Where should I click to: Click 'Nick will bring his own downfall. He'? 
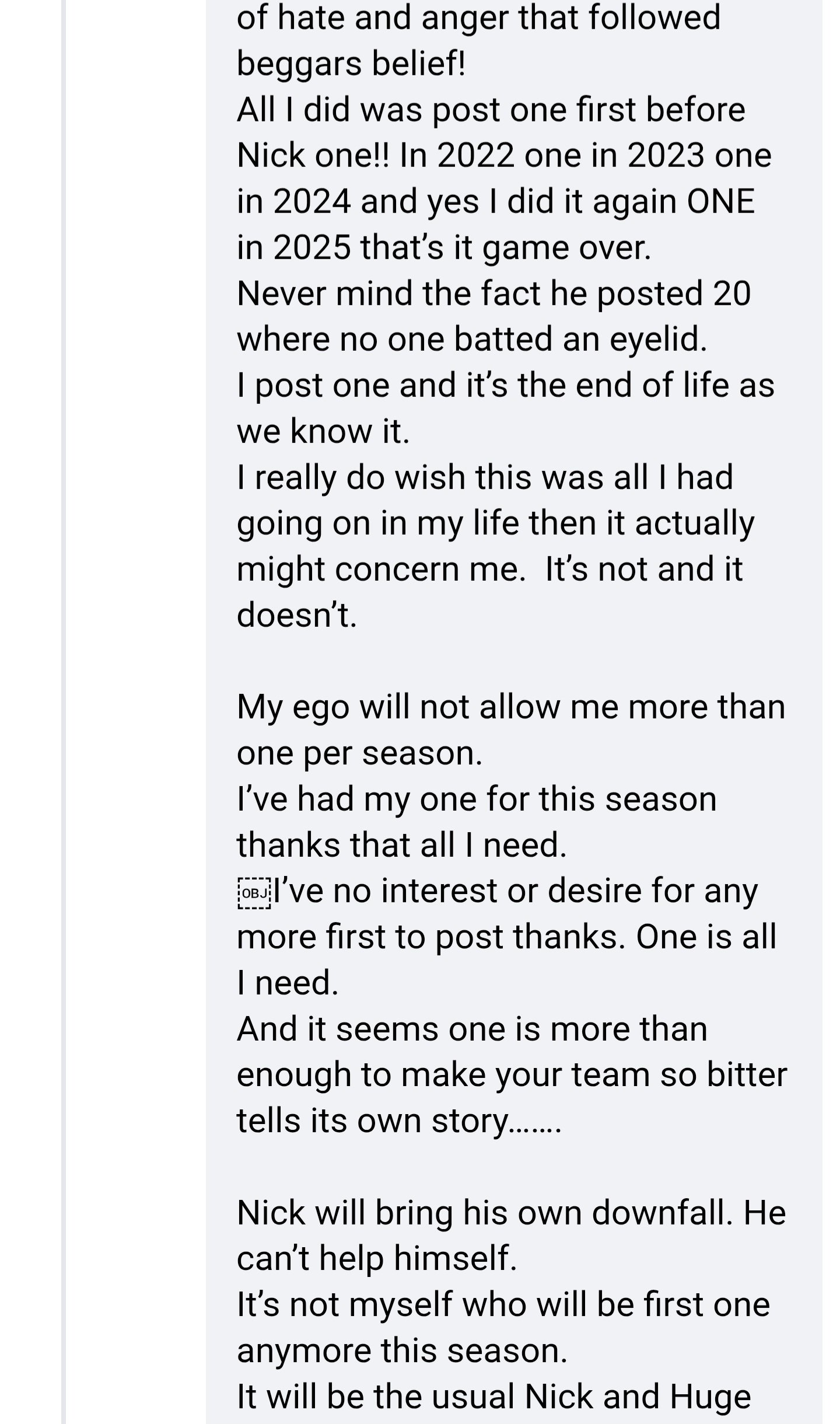511,1213
